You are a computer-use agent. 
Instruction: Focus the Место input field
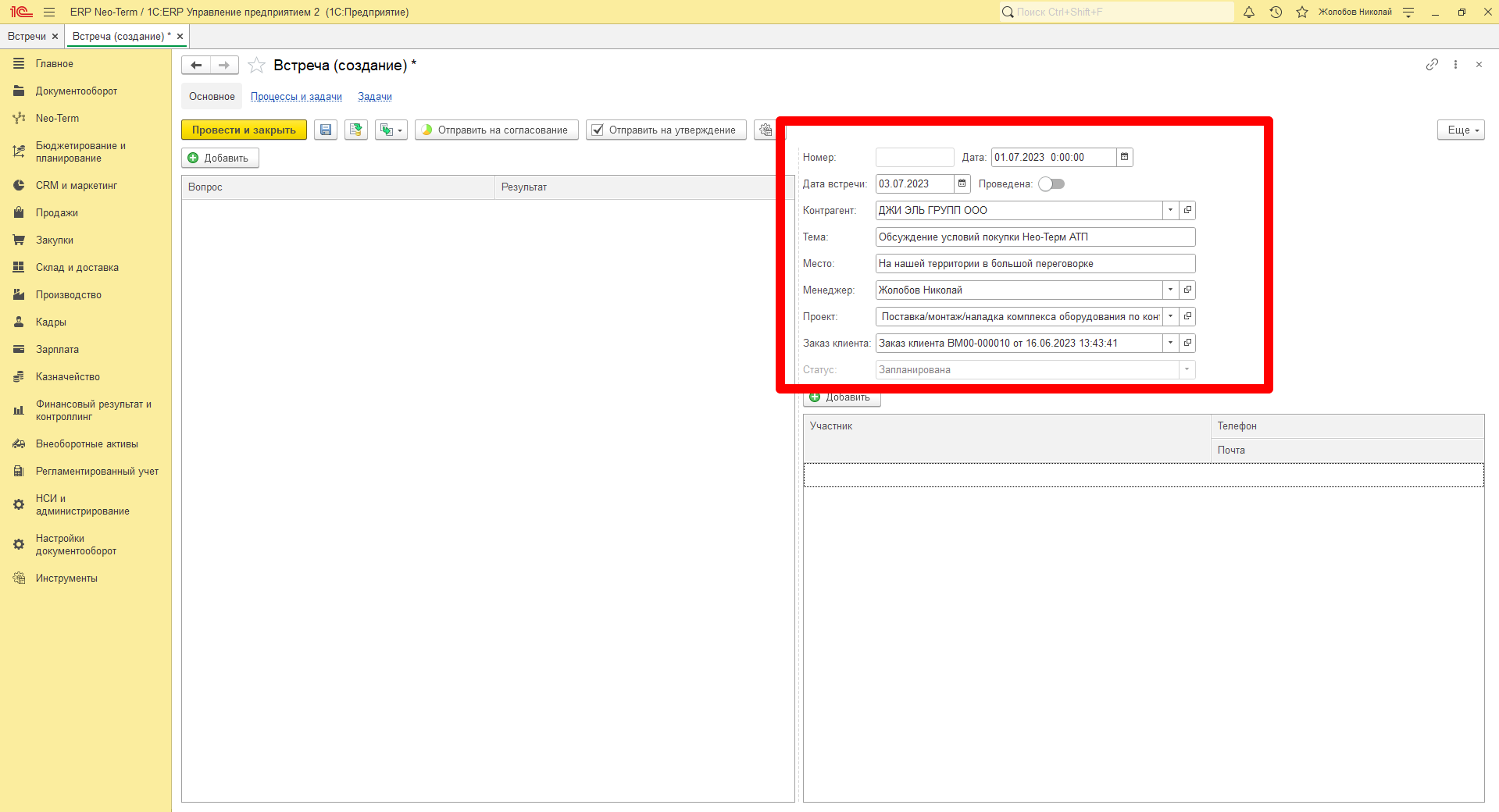pos(1035,263)
